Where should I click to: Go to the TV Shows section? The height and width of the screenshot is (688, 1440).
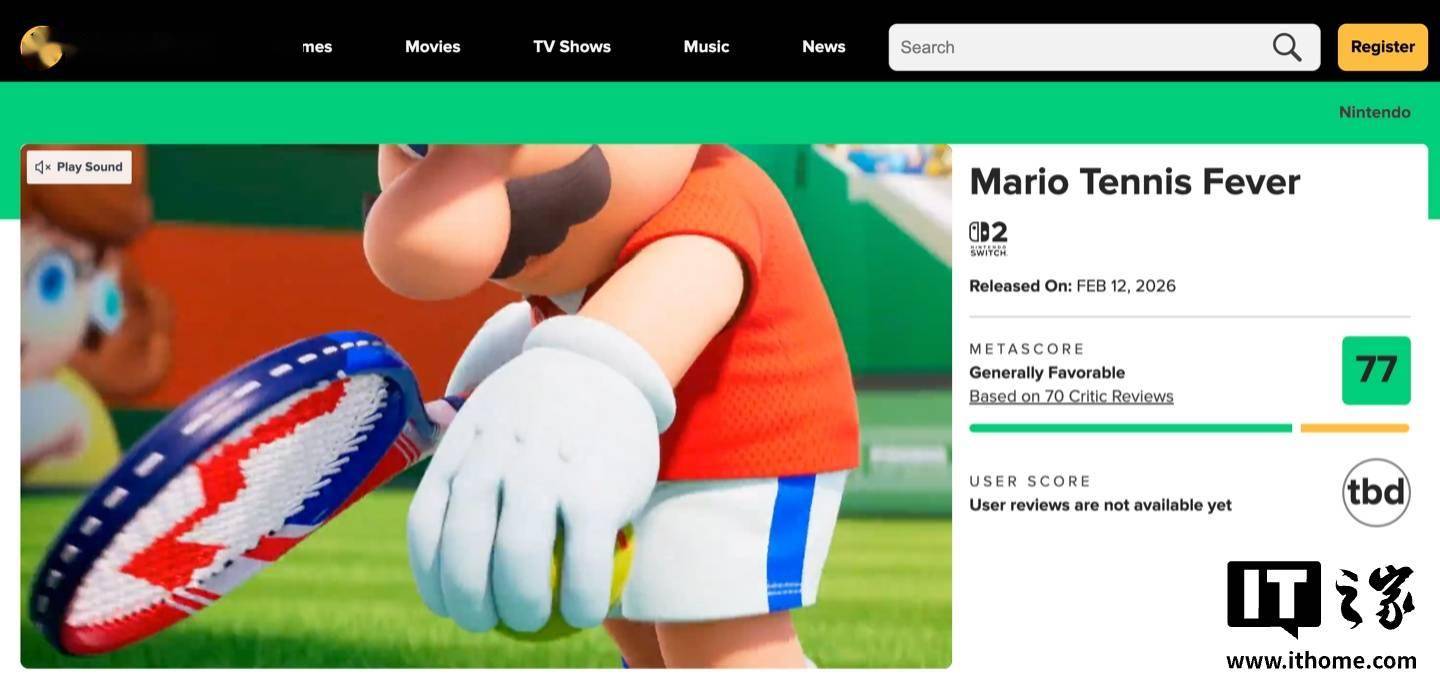click(x=572, y=47)
